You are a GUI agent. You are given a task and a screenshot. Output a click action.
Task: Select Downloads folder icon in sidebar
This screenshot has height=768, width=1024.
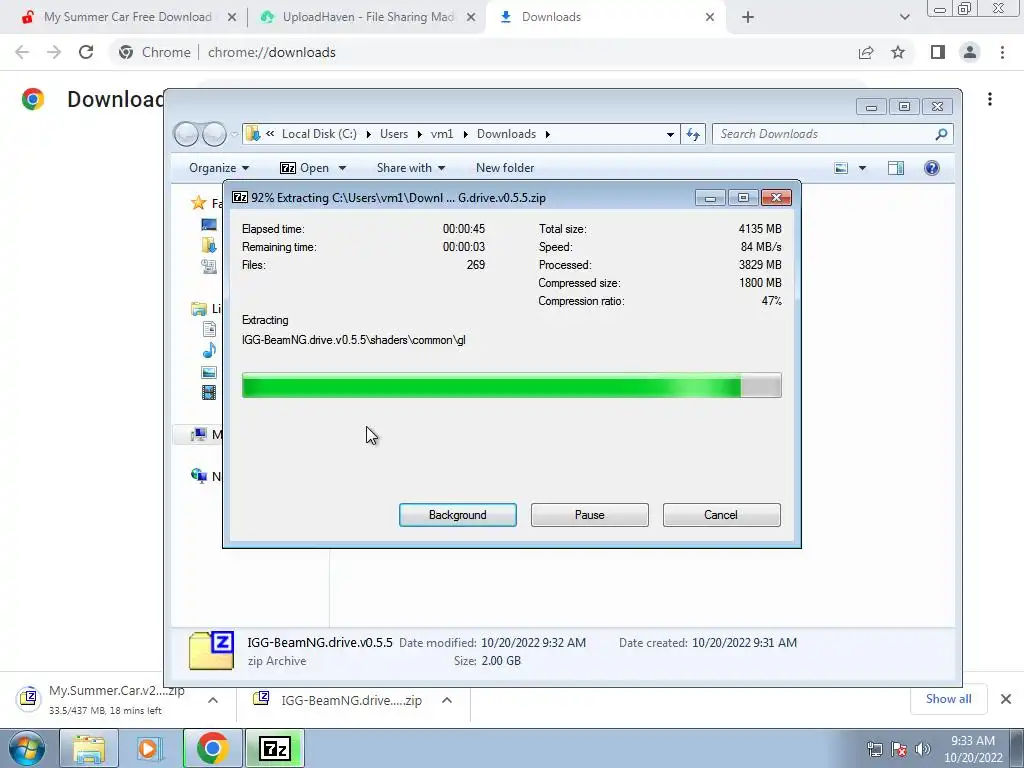[x=209, y=245]
